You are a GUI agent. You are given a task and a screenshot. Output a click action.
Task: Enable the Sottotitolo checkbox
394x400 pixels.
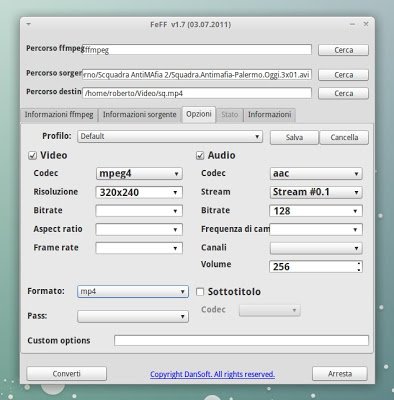pyautogui.click(x=200, y=292)
